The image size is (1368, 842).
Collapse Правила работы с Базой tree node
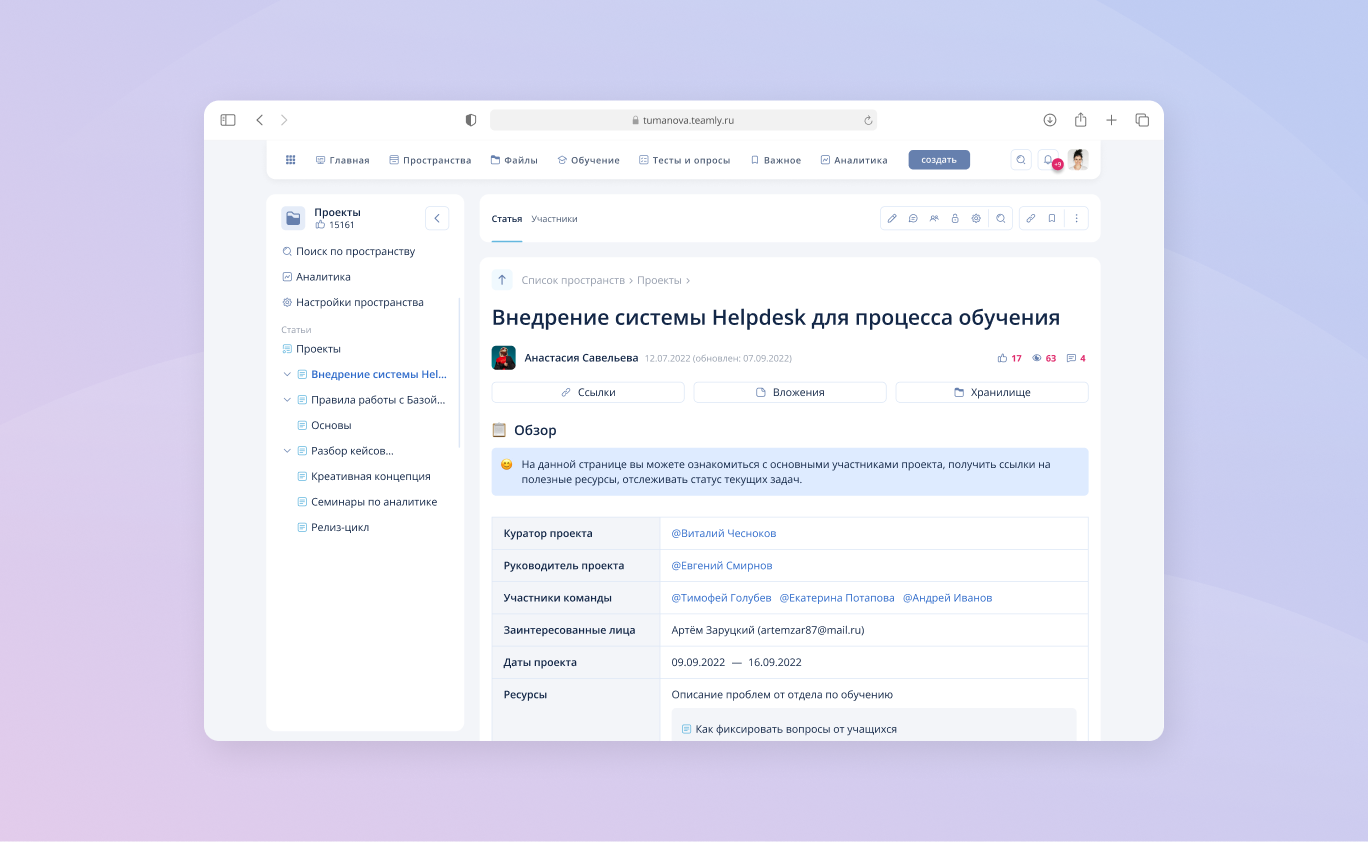tap(287, 400)
